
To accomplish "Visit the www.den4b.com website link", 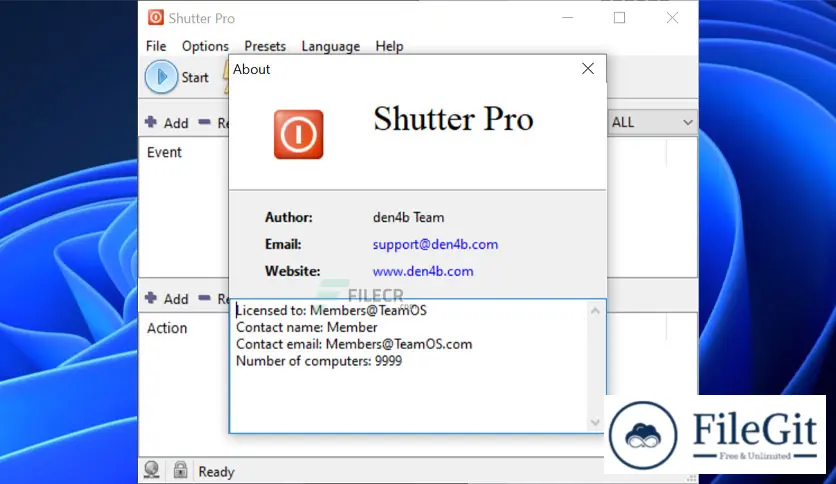I will (423, 271).
